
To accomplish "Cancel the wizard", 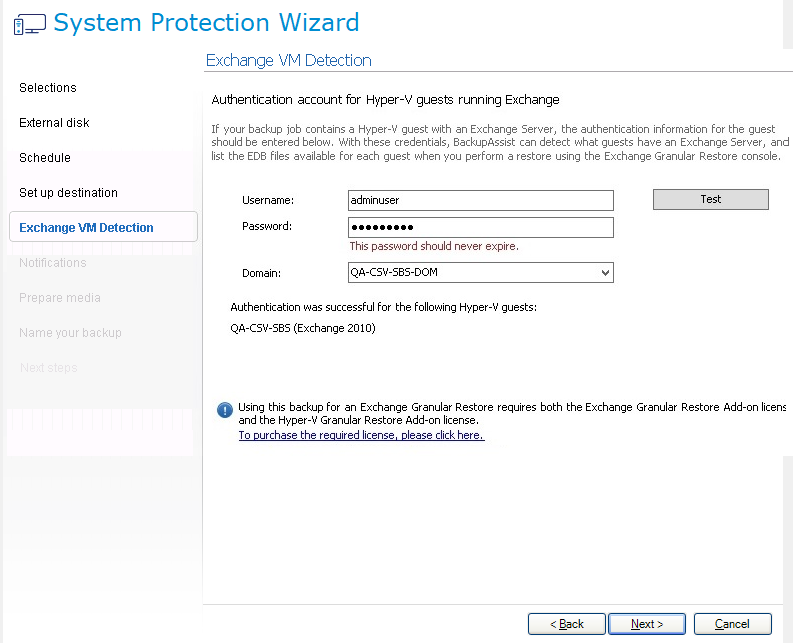I will point(732,624).
